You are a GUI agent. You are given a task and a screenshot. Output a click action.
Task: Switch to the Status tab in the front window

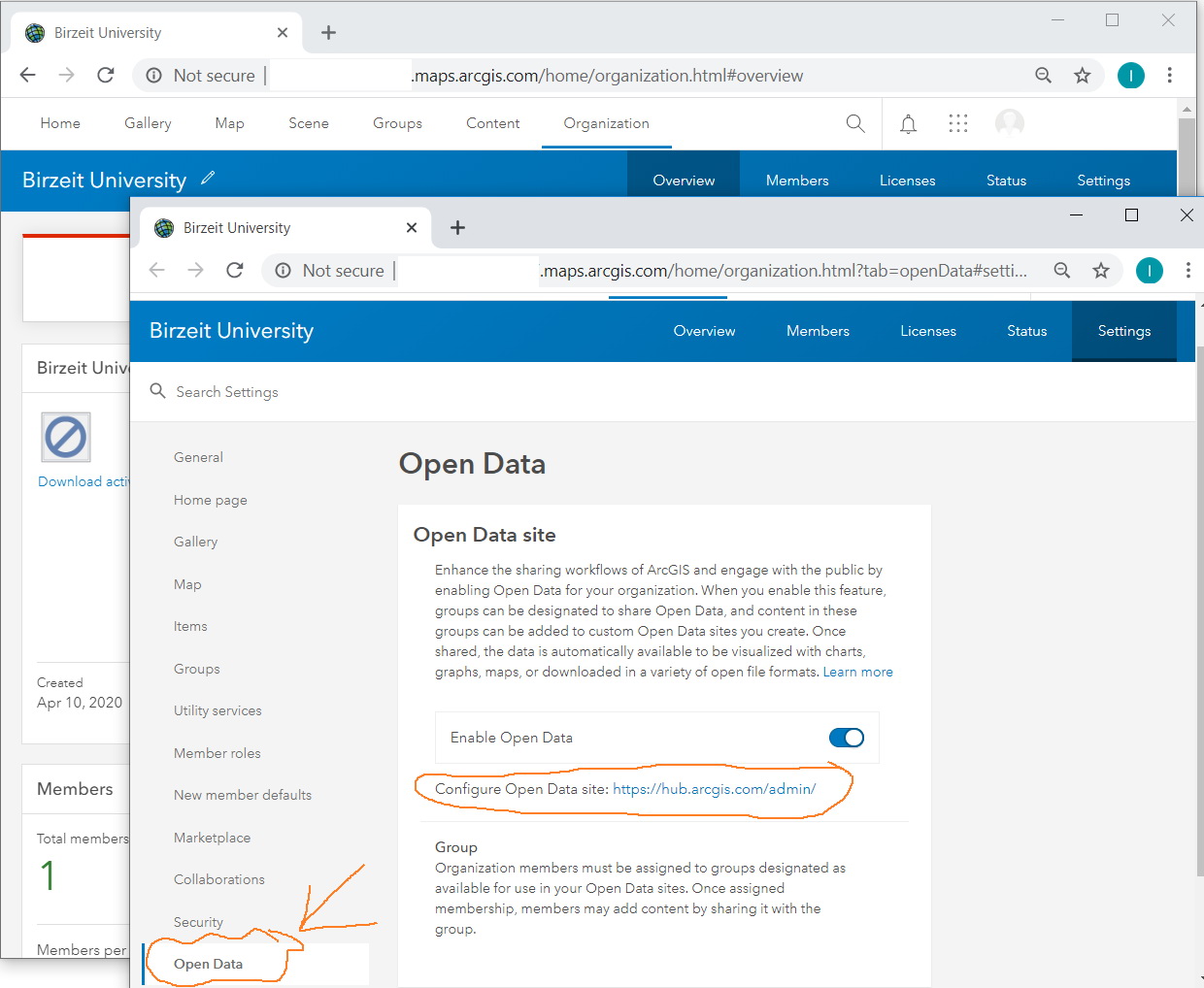pyautogui.click(x=1027, y=331)
